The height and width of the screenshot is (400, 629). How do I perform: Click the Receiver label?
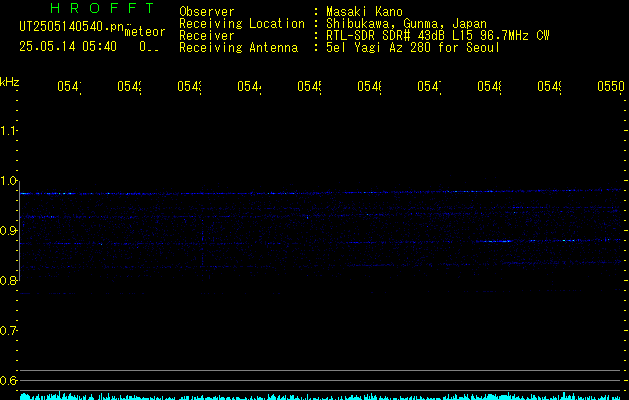pos(207,36)
